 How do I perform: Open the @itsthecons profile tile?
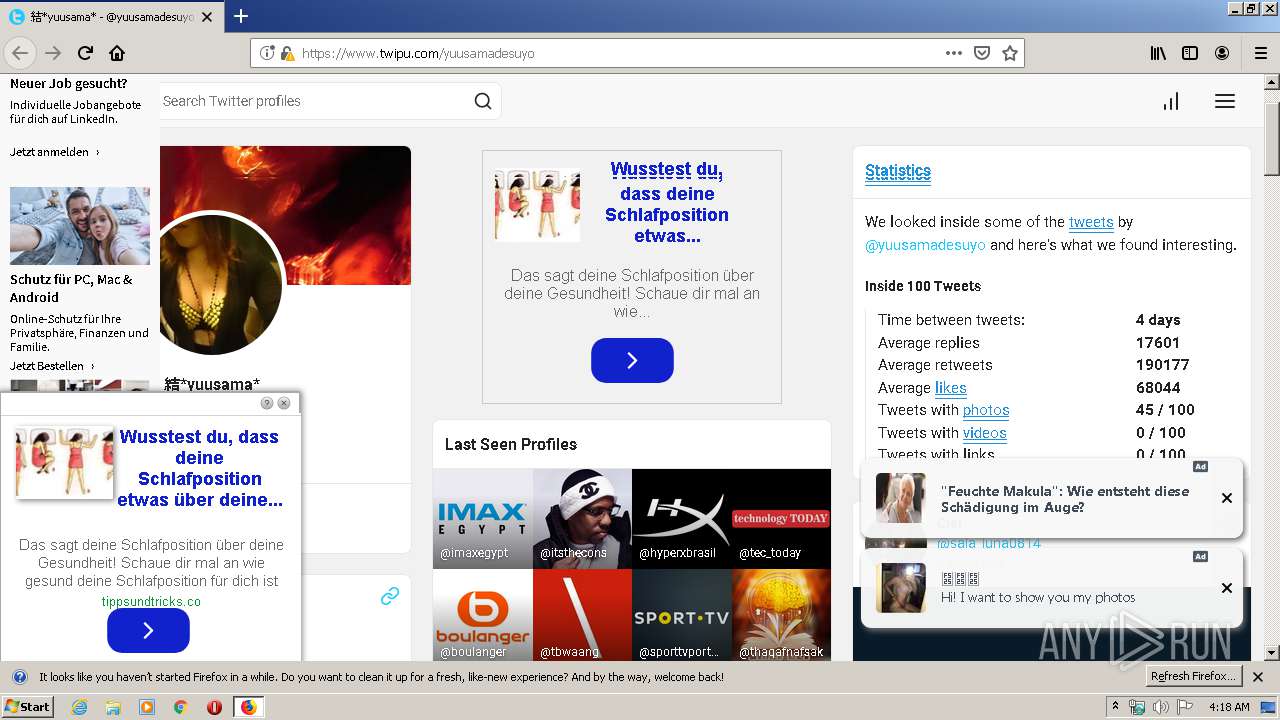582,519
